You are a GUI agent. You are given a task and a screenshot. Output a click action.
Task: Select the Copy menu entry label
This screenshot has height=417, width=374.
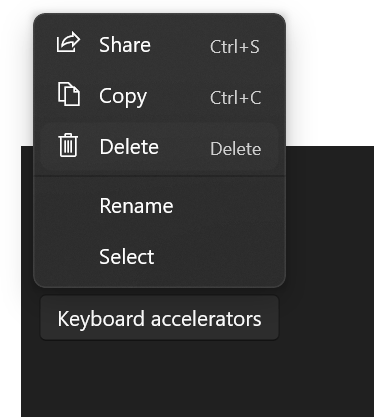(123, 97)
